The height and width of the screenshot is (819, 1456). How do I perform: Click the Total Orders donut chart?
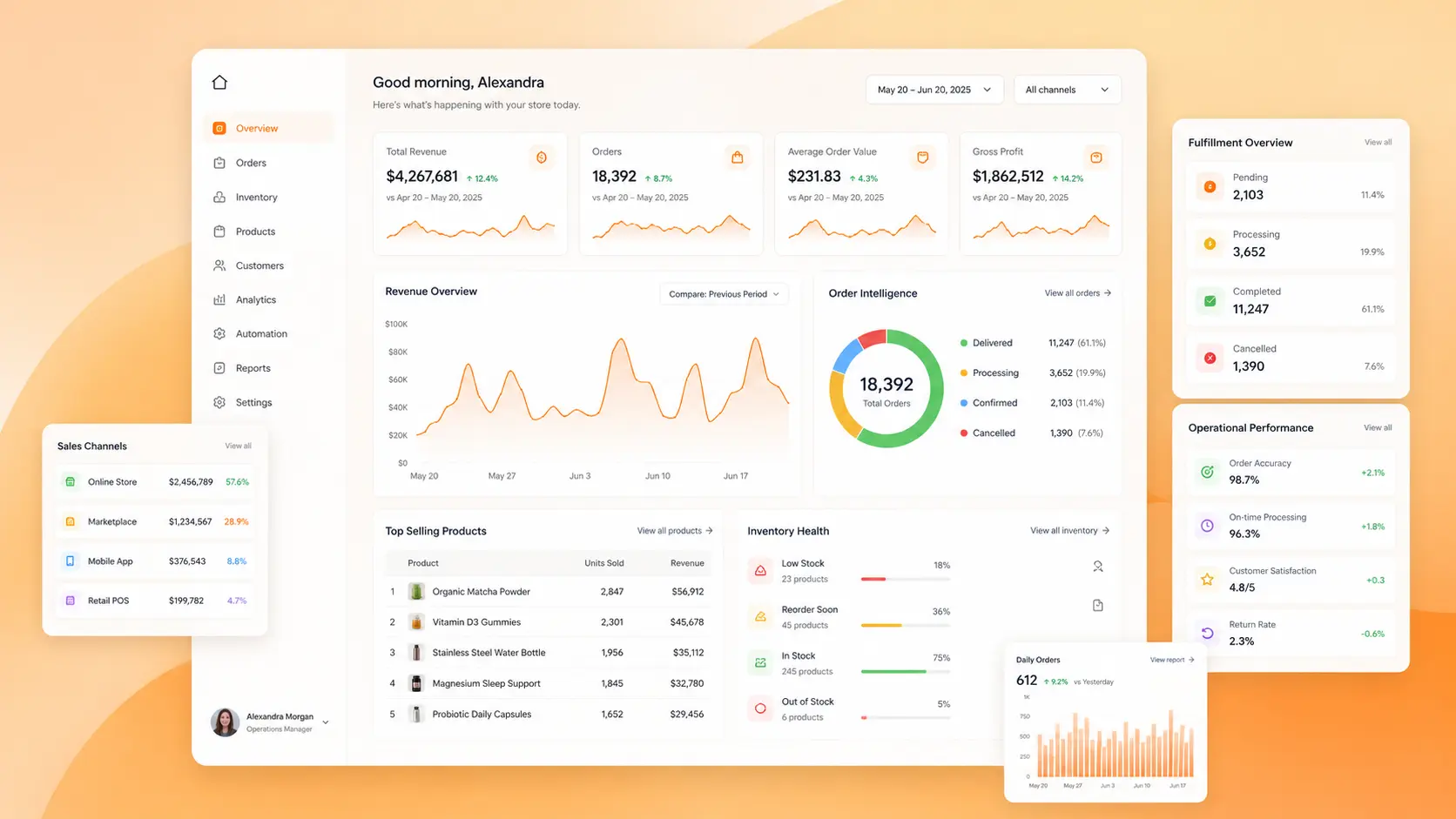click(x=886, y=388)
